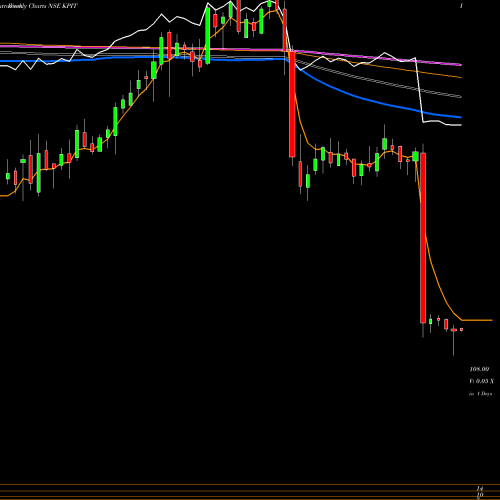The width and height of the screenshot is (500, 500).
Task: Click the '0.05' volume readout text
Action: pos(482,381)
